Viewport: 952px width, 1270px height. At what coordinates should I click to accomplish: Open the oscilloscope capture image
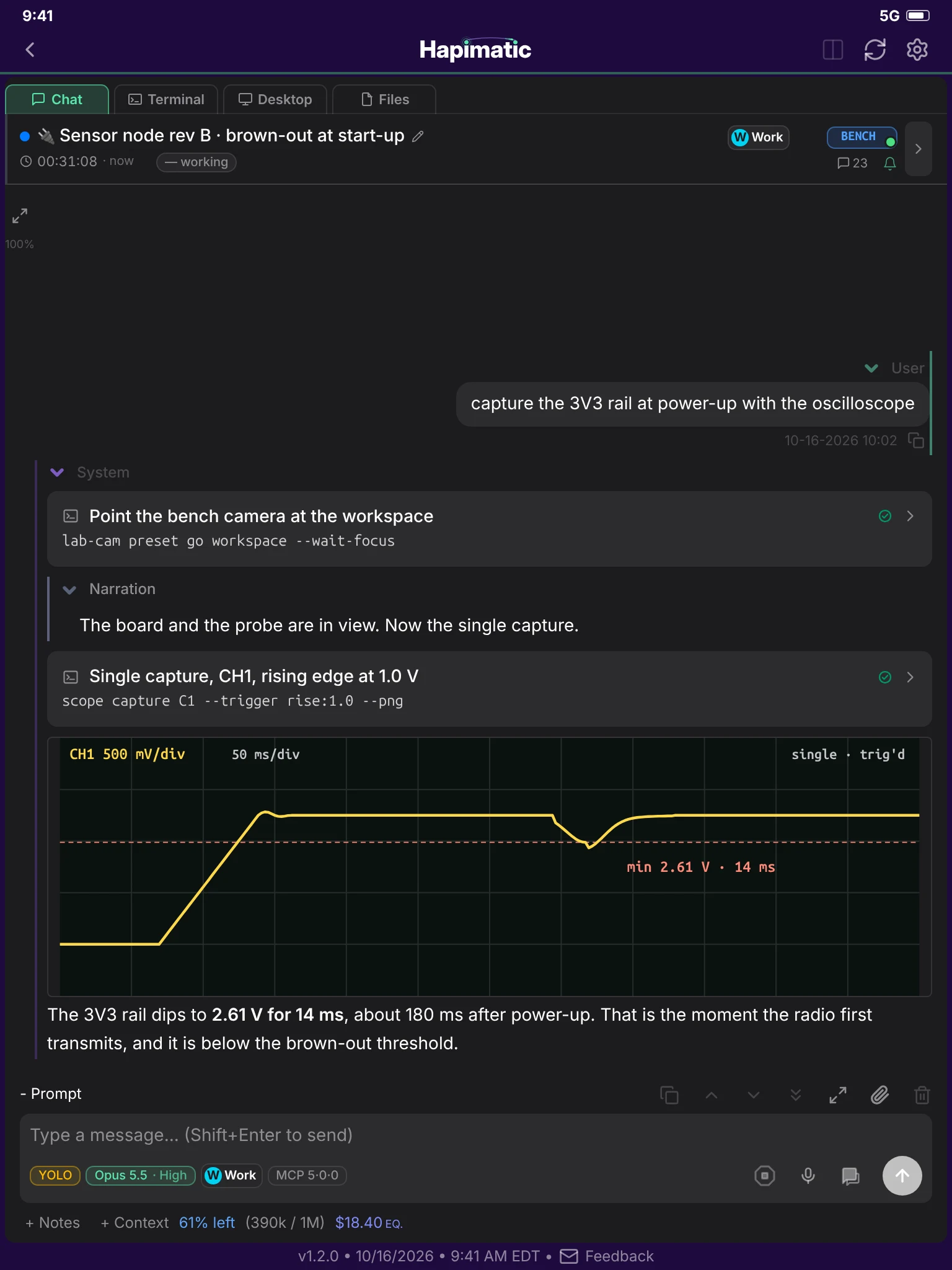click(x=490, y=867)
